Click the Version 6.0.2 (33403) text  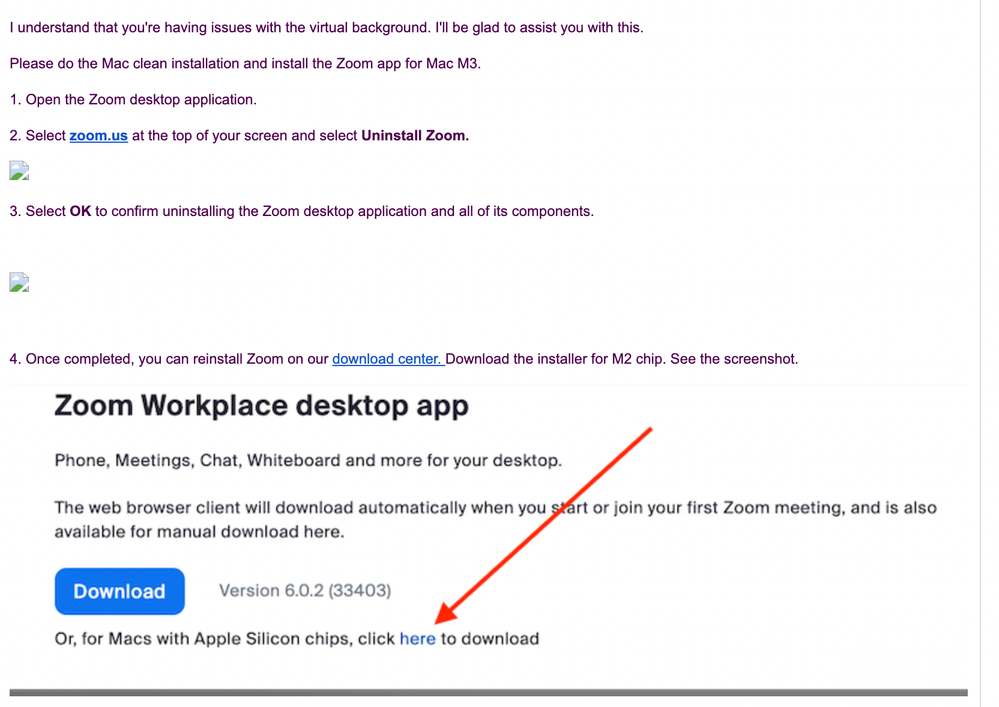coord(305,591)
